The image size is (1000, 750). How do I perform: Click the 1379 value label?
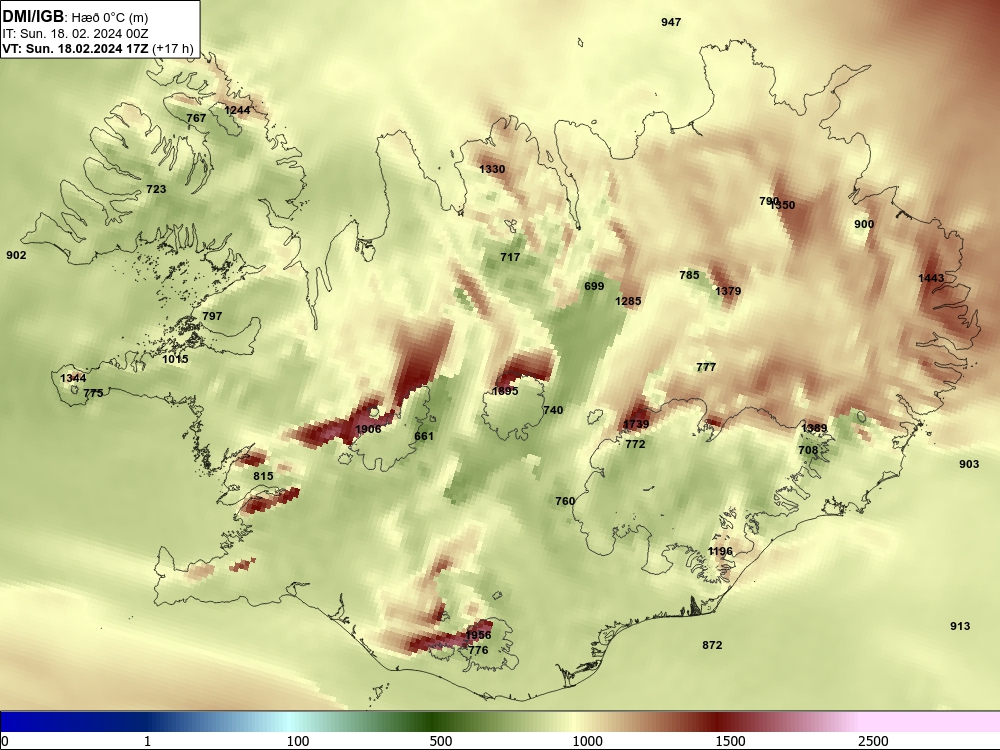(x=728, y=291)
